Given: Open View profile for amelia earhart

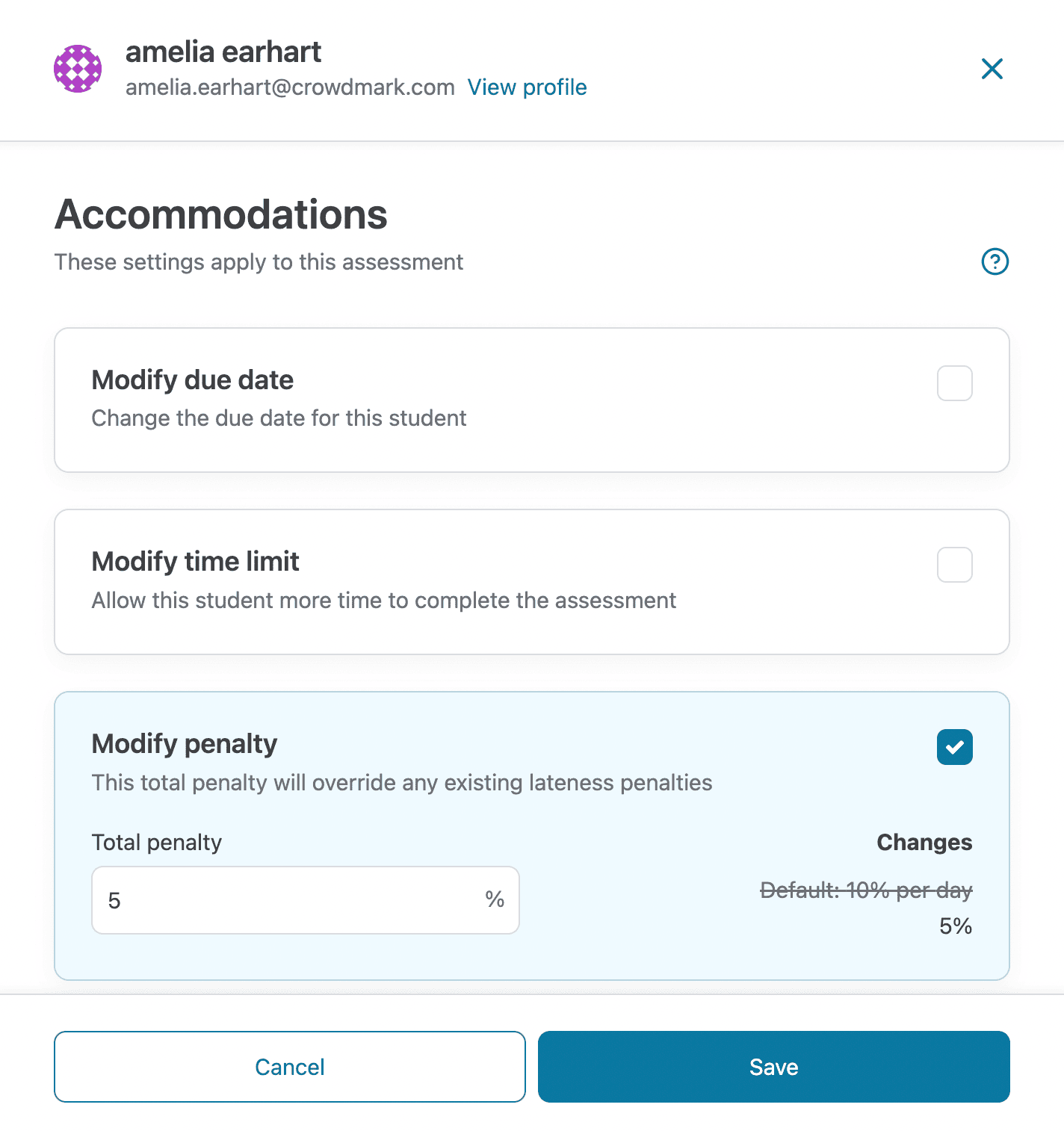Looking at the screenshot, I should pos(527,87).
